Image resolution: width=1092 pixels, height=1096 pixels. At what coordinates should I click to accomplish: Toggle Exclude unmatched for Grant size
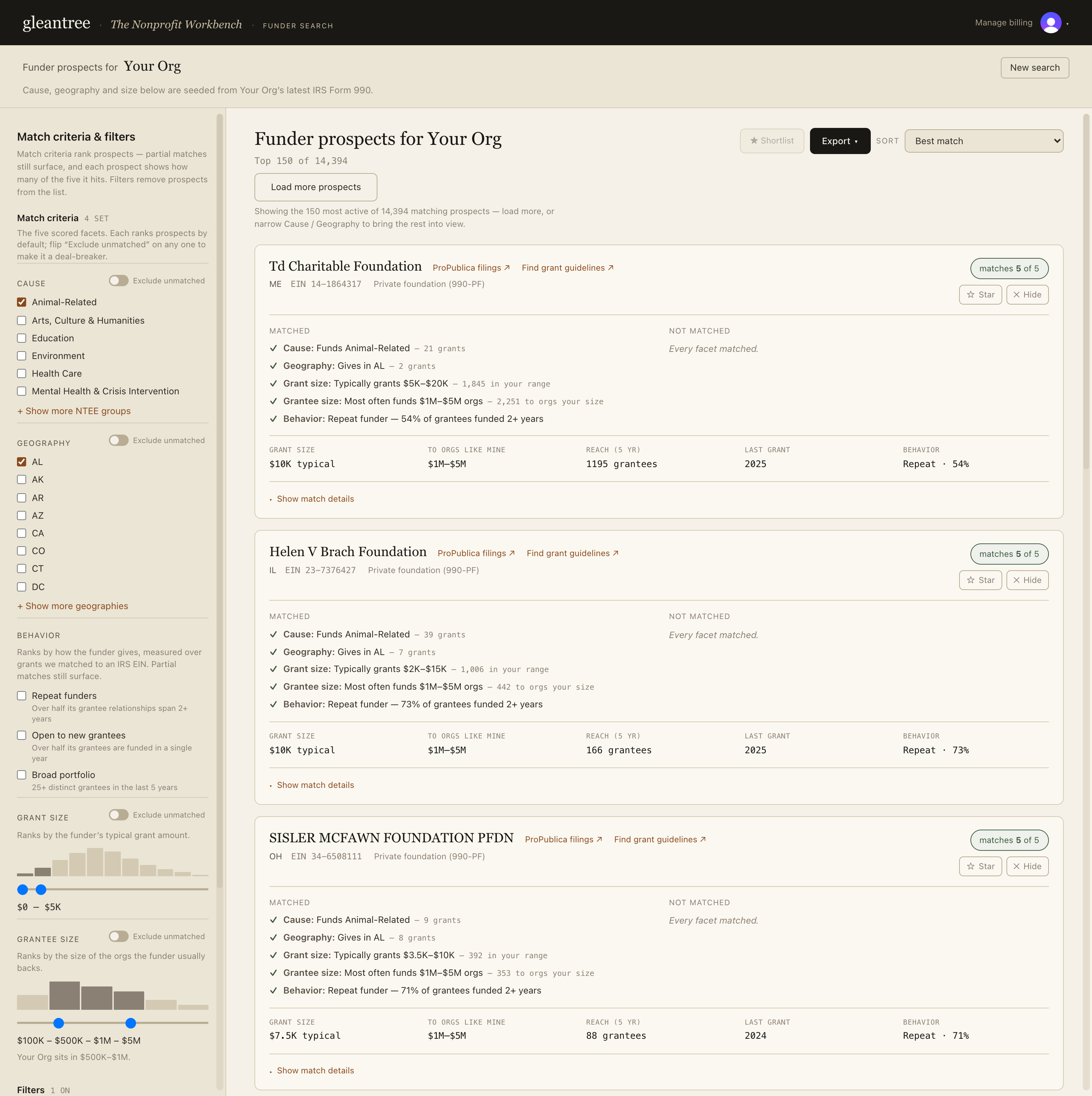coord(118,815)
